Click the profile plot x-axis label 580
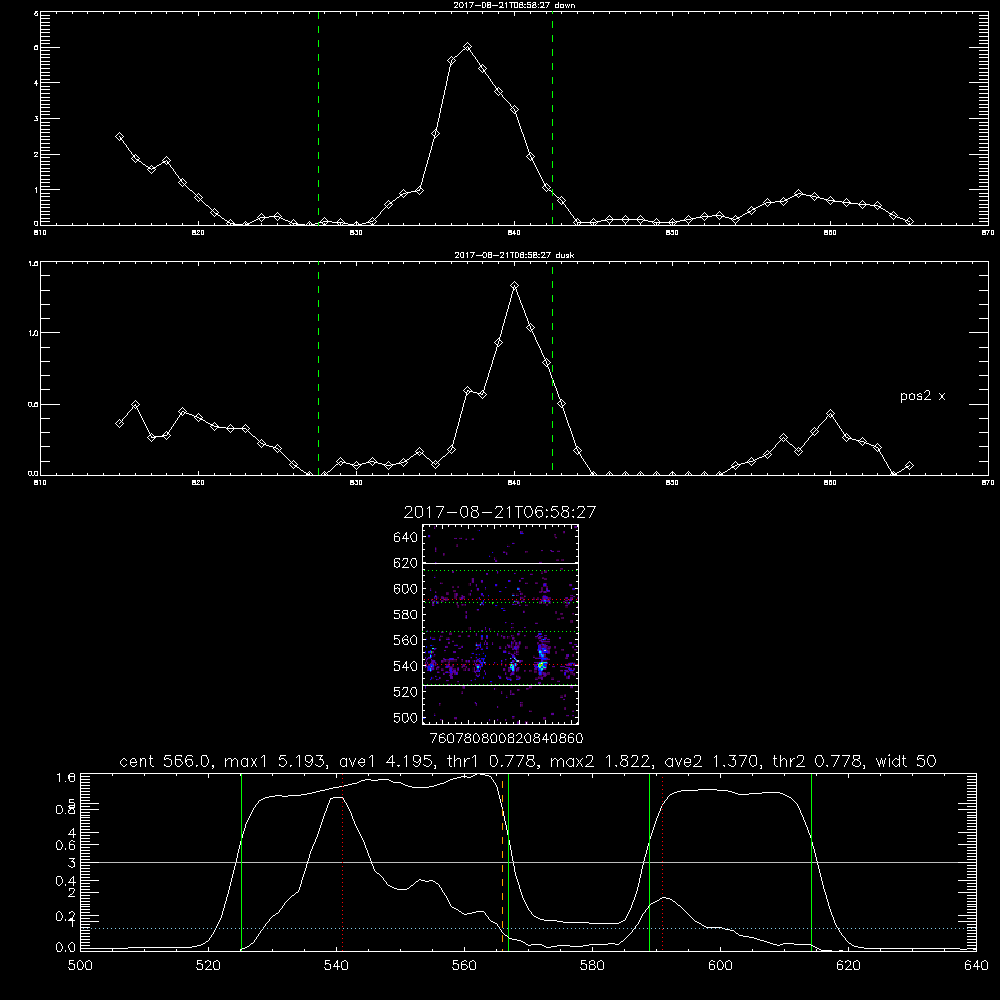Screen dimensions: 1000x1000 click(592, 966)
